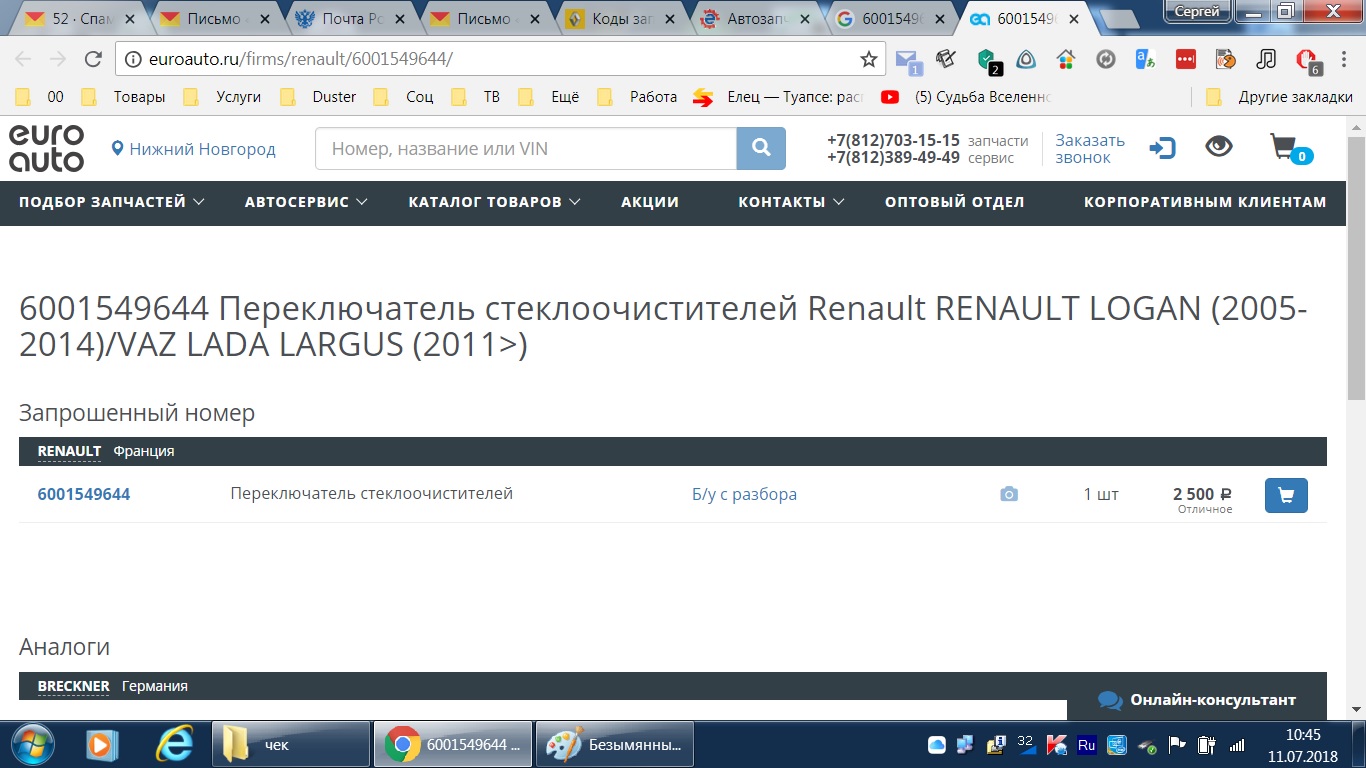Add part 6001549644 to cart
Image resolution: width=1366 pixels, height=768 pixels.
click(x=1286, y=495)
